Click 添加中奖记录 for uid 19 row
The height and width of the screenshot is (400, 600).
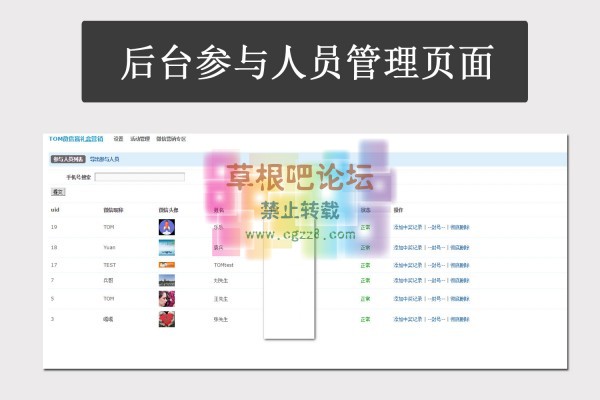[x=409, y=227]
